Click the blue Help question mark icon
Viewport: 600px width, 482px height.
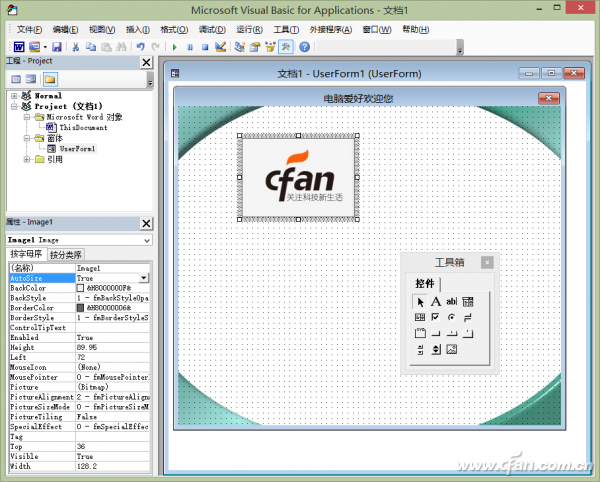(305, 47)
